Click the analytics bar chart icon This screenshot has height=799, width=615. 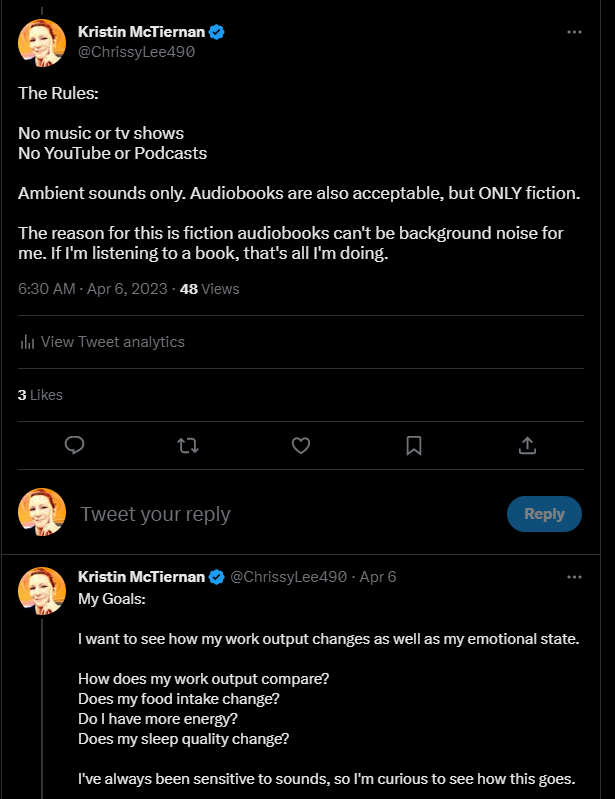point(27,342)
